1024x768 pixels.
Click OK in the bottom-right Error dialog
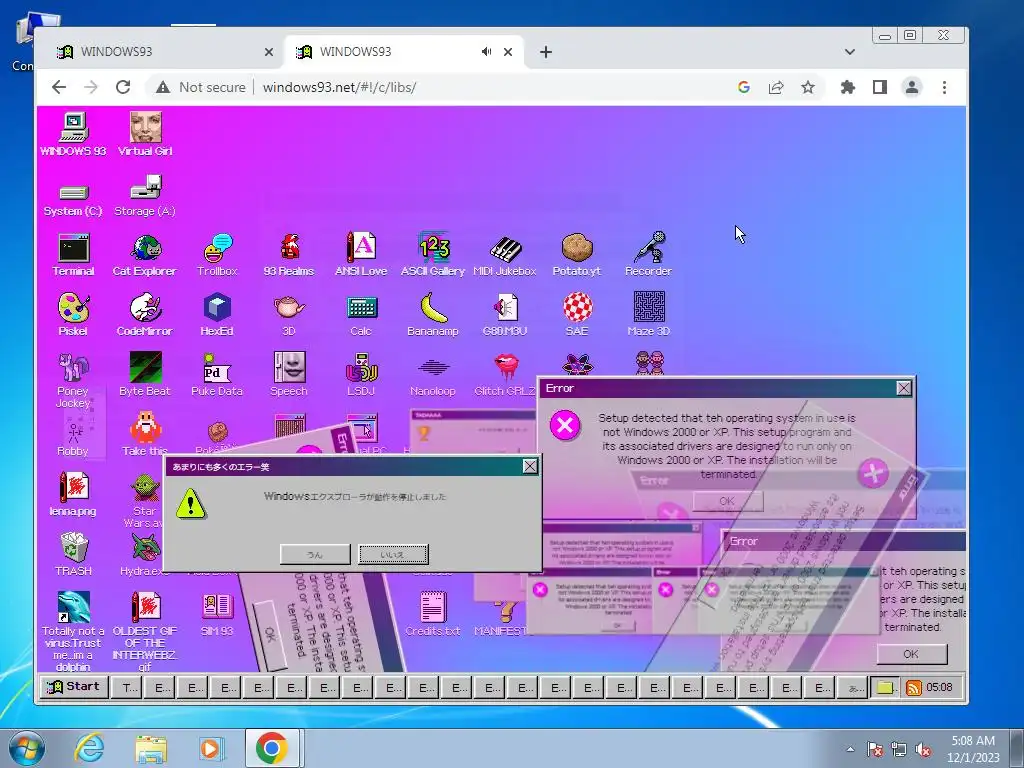click(x=911, y=654)
